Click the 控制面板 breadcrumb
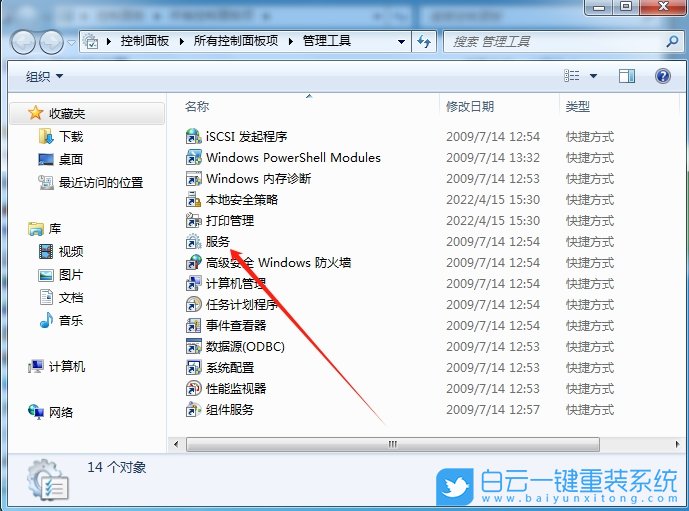This screenshot has width=689, height=511. tap(145, 41)
